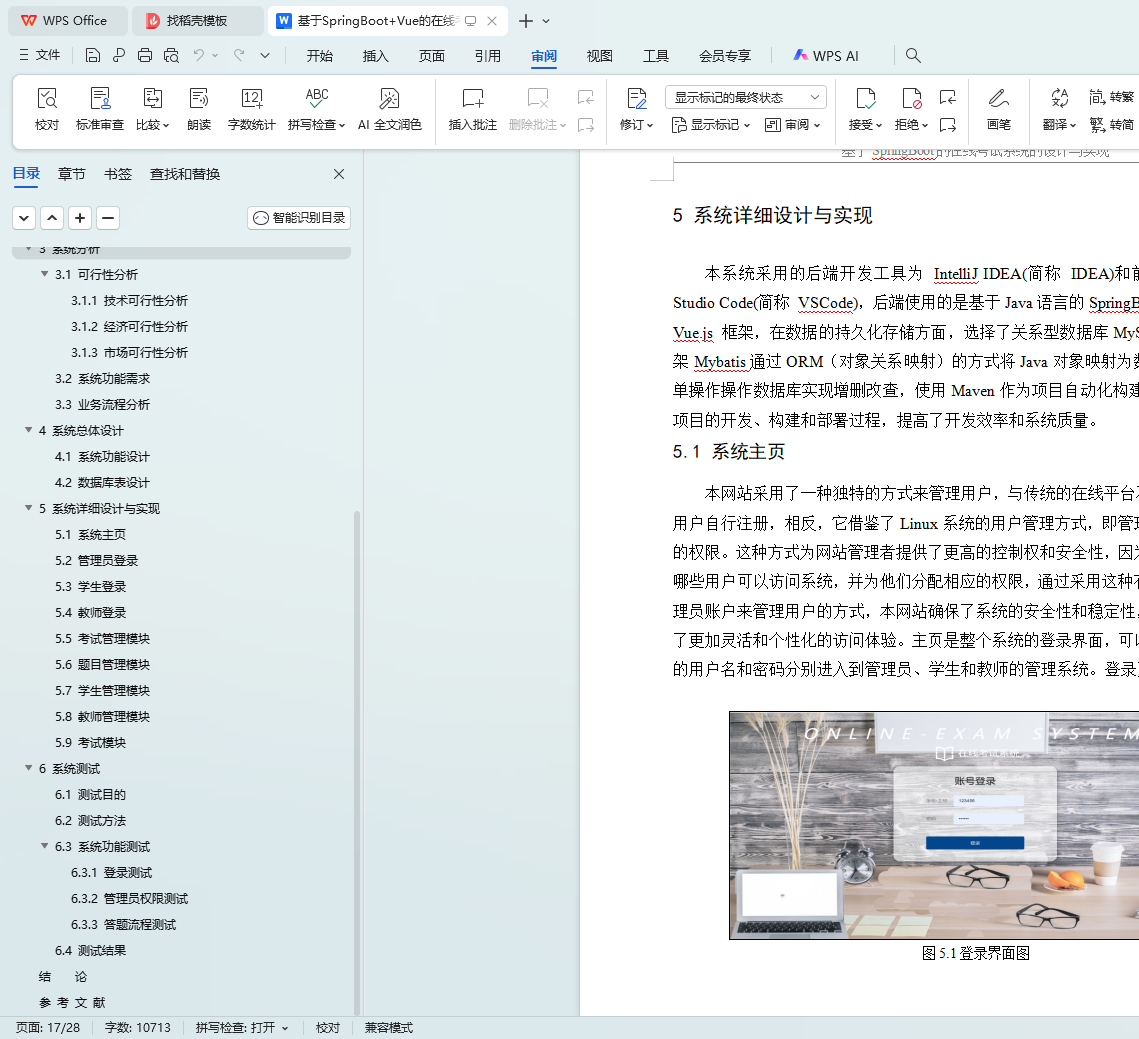Click the 校对 proofreading icon

coord(47,99)
